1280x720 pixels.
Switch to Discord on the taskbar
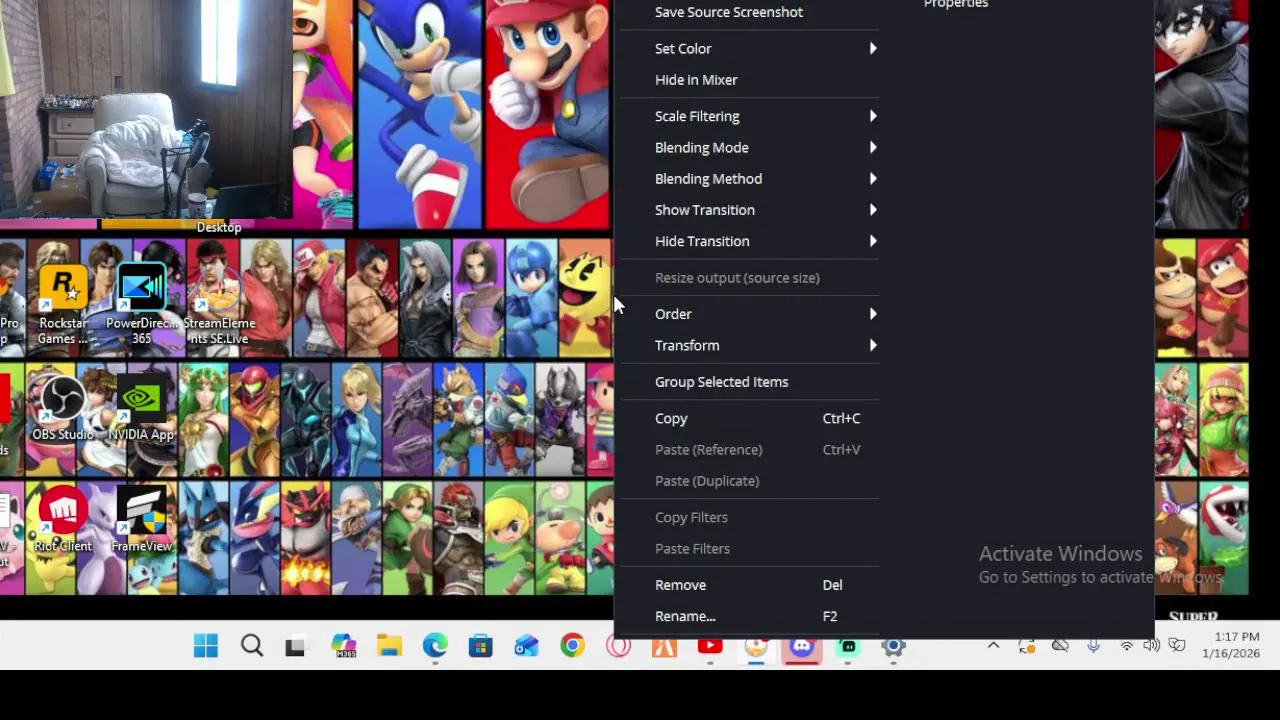point(801,646)
